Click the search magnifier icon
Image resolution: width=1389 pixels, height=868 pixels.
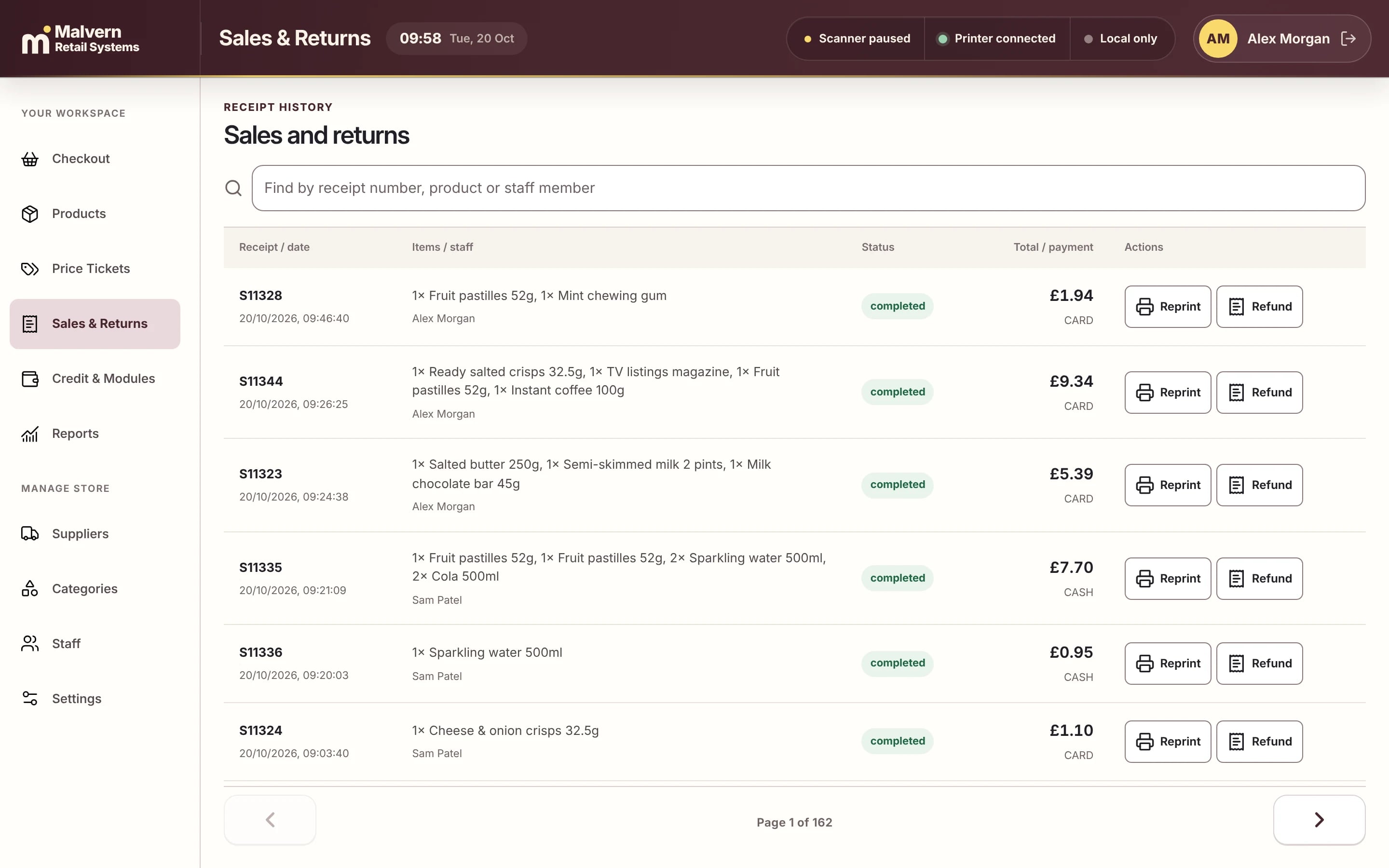point(233,188)
